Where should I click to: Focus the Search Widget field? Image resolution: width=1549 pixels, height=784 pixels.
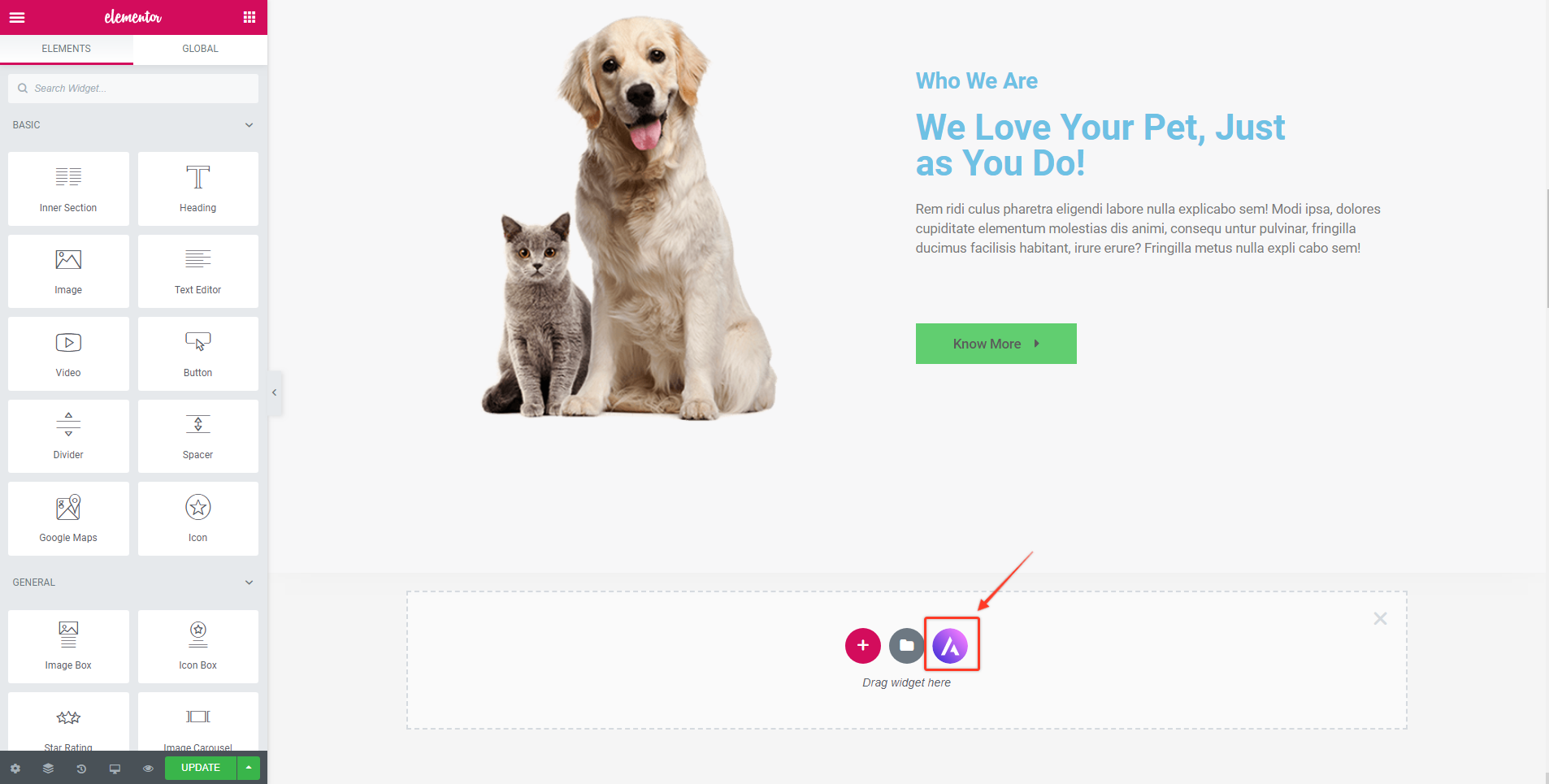[133, 89]
